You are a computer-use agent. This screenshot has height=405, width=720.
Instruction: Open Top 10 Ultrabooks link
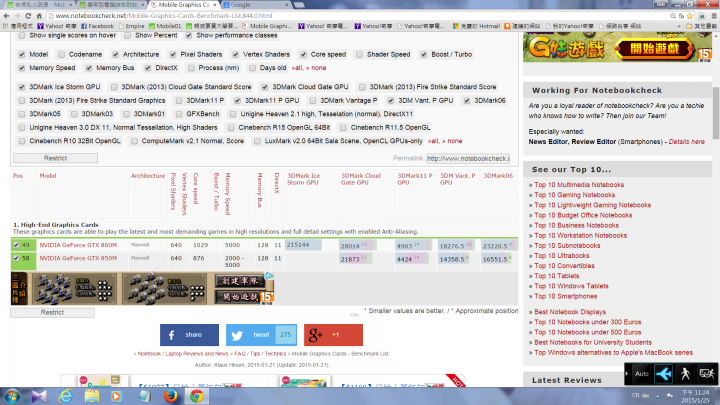point(562,256)
